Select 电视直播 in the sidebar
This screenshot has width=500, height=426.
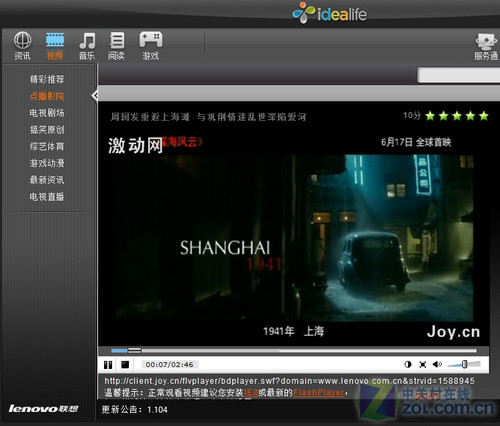click(x=47, y=197)
